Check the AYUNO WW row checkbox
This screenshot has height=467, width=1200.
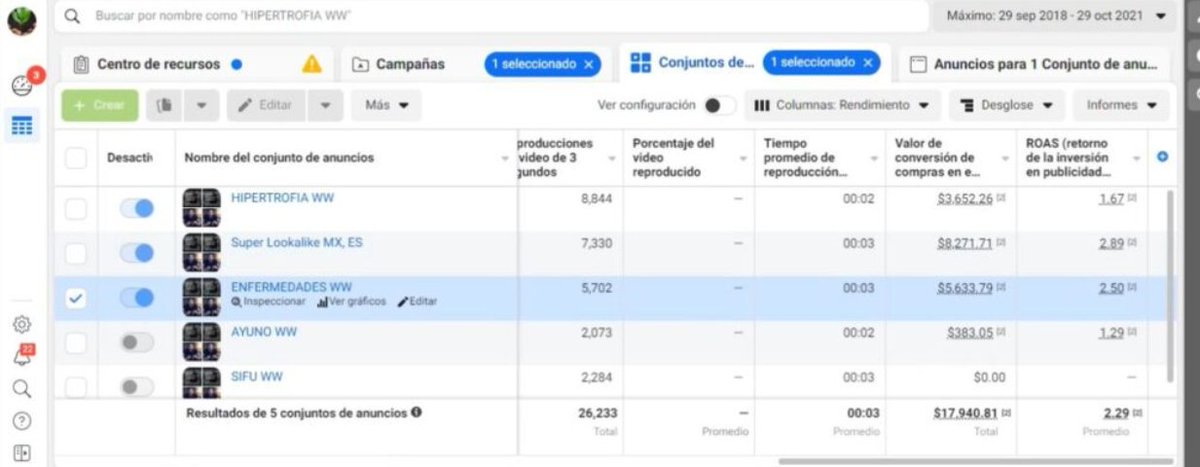(x=76, y=343)
